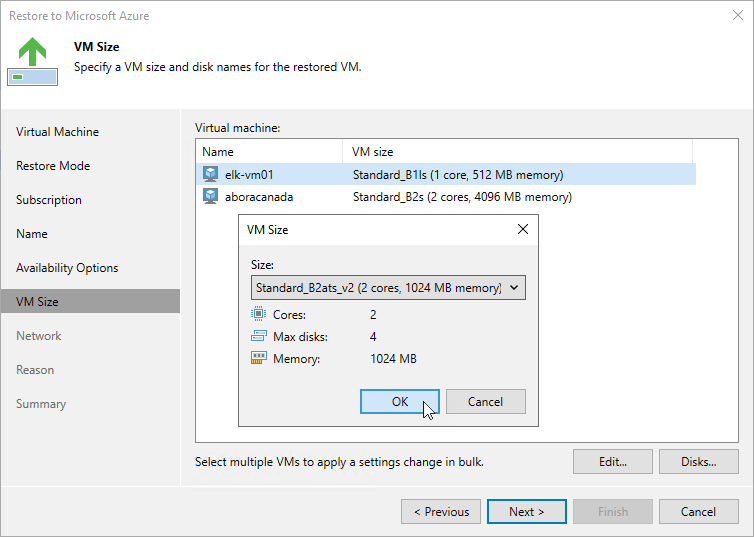Open the Size dropdown arrow
Viewport: 754px width, 537px height.
click(514, 287)
